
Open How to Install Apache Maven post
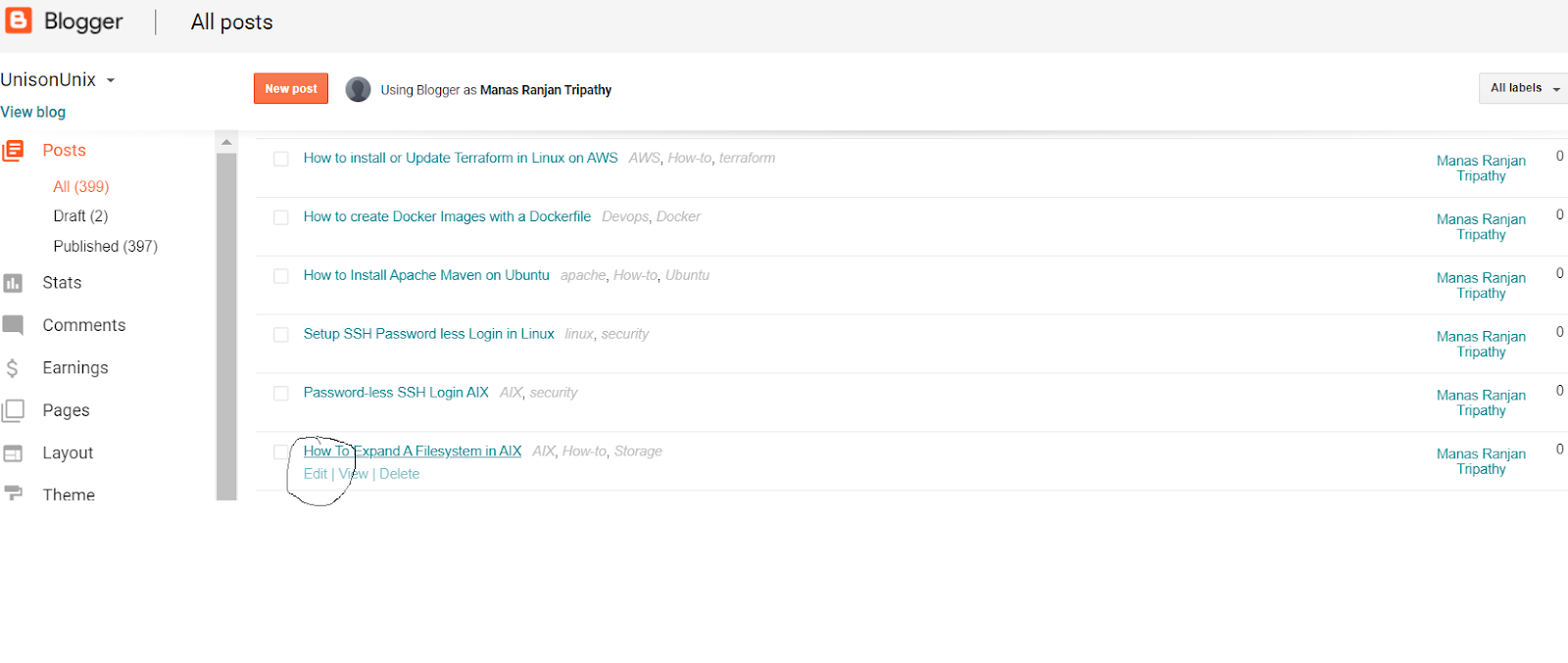(x=426, y=275)
